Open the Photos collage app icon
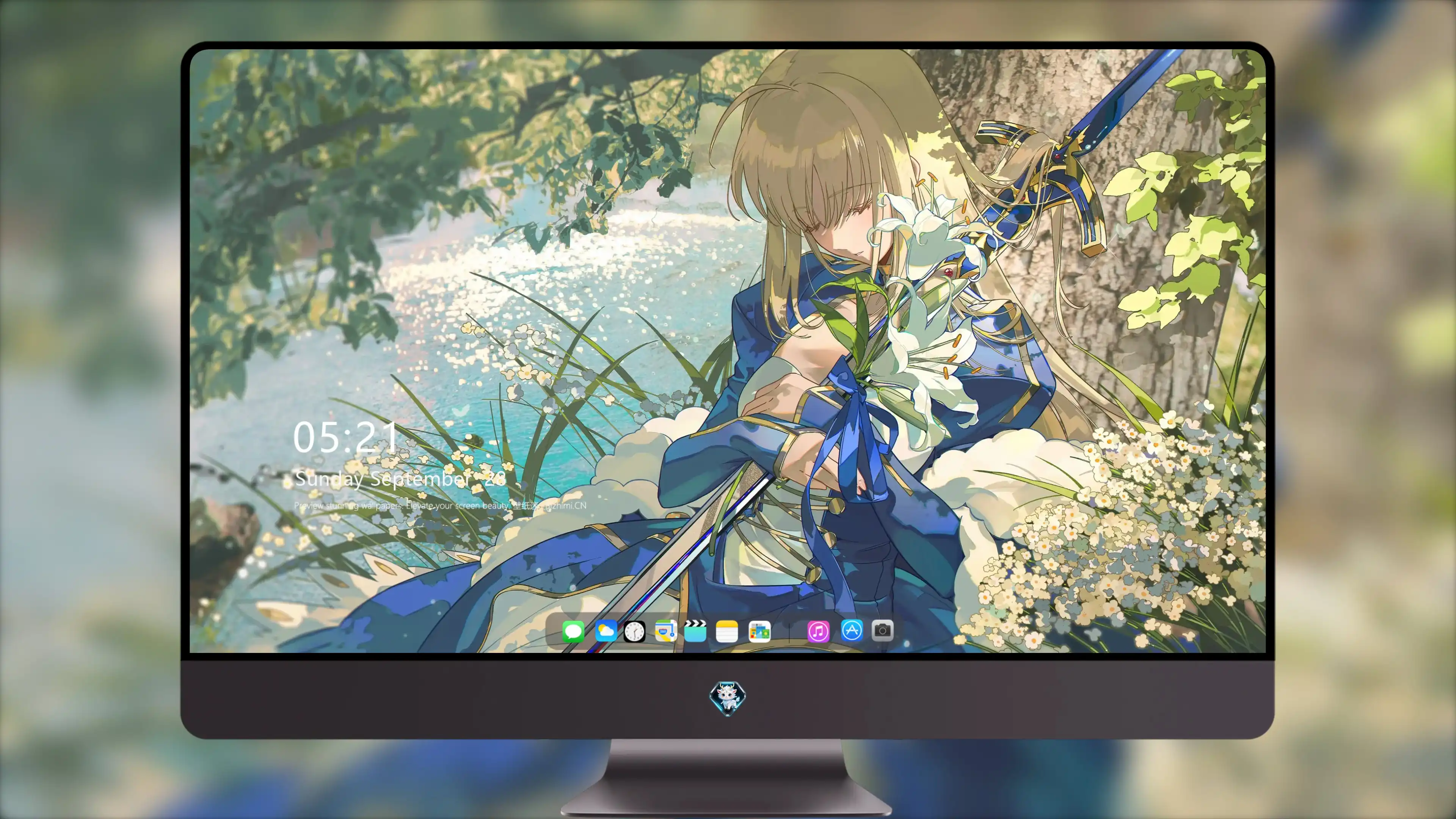Viewport: 1456px width, 819px height. click(759, 631)
